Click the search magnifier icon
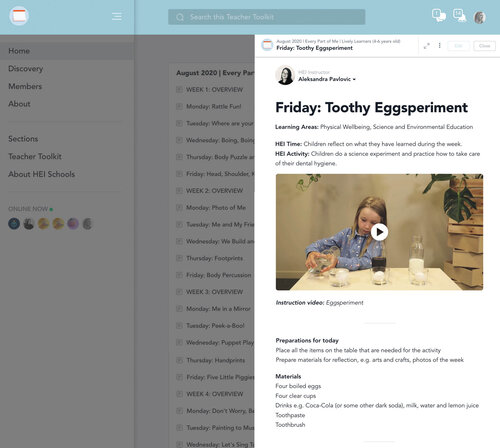500x448 pixels. (180, 17)
